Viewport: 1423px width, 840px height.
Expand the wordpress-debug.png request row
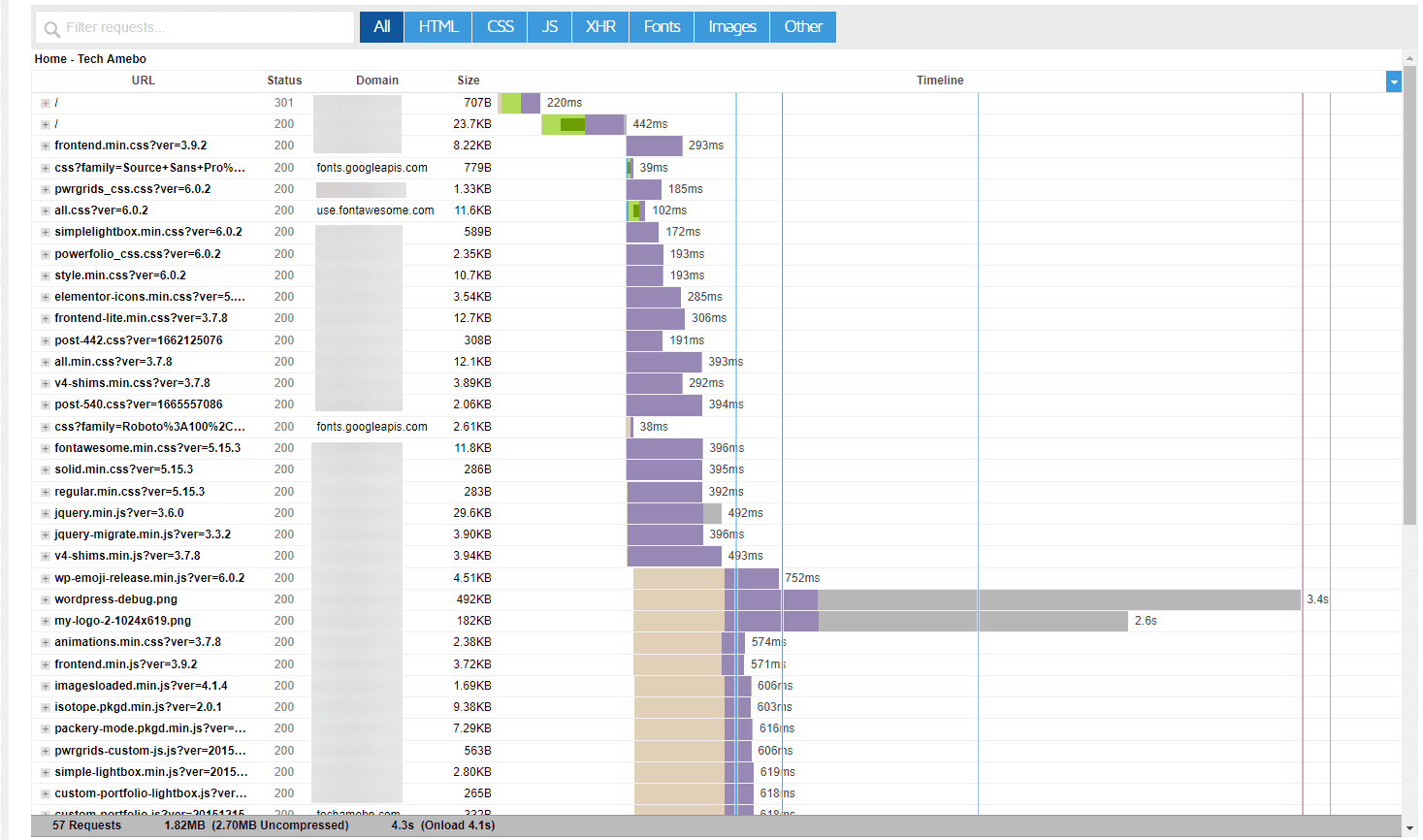point(45,599)
